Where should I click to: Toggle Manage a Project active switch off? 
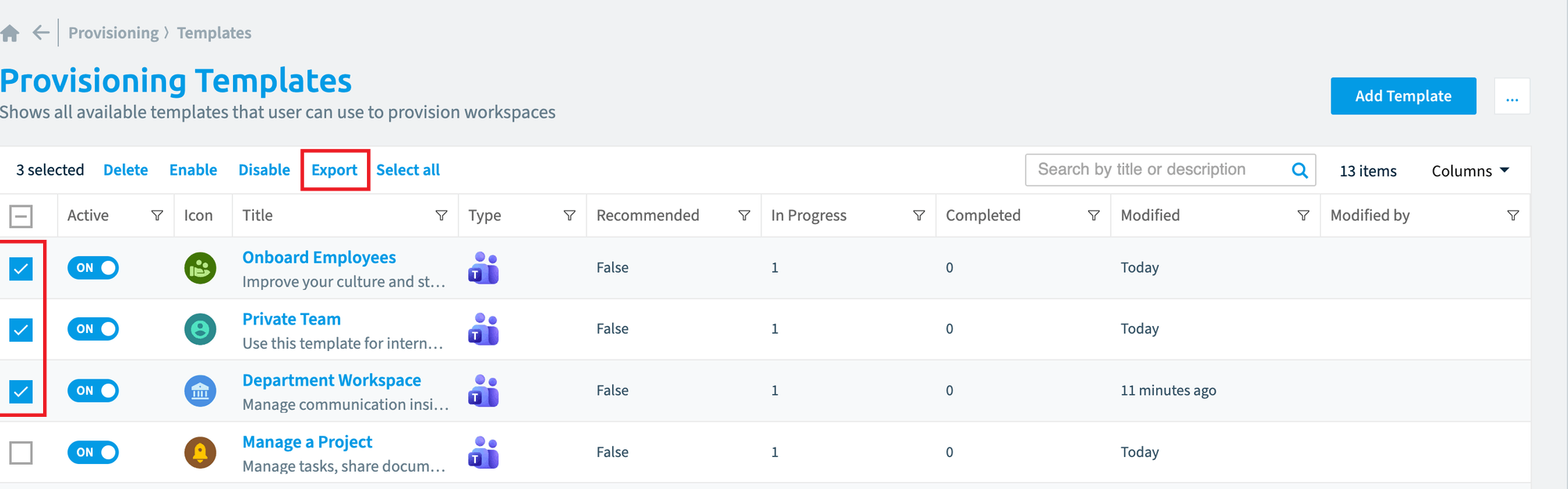[x=93, y=452]
